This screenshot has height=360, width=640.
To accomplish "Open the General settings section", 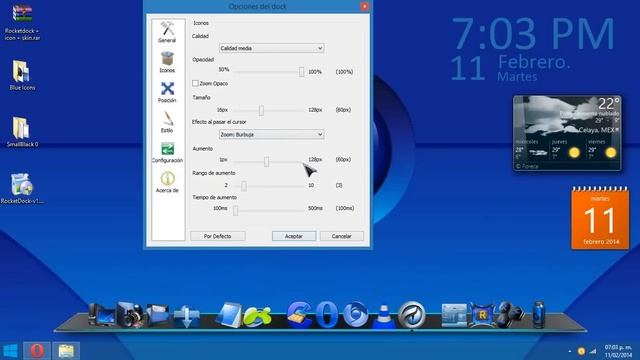I will (167, 32).
